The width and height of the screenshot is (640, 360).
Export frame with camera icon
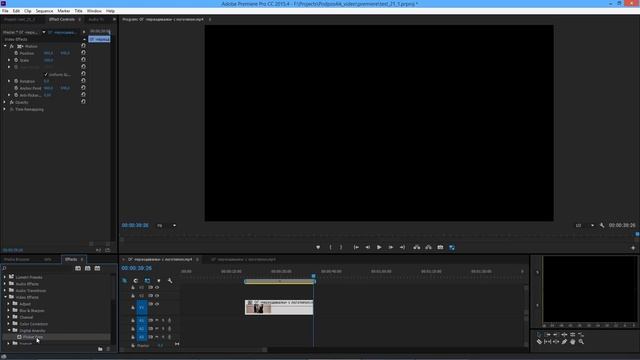440,247
